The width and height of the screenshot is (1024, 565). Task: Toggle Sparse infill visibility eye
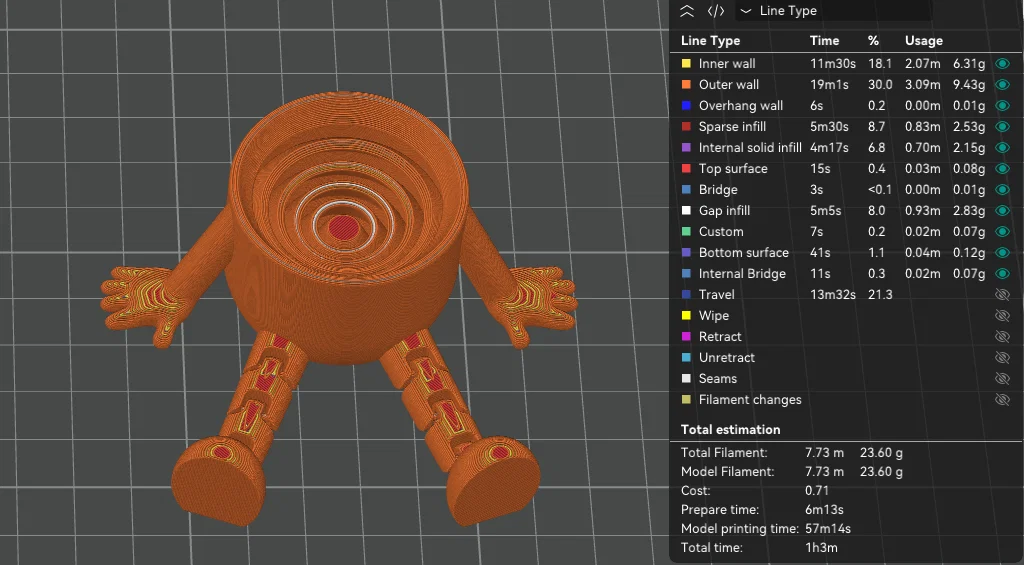pyautogui.click(x=1002, y=126)
